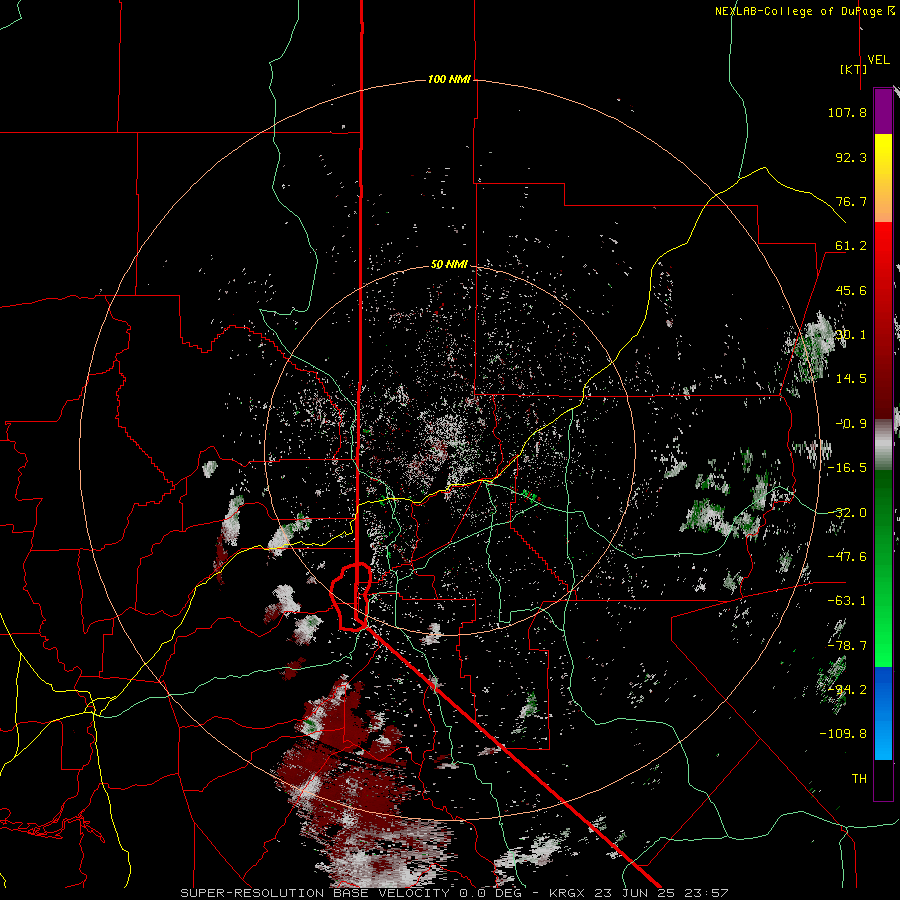This screenshot has width=900, height=900.
Task: Click the -47.6 scale value
Action: [x=847, y=557]
